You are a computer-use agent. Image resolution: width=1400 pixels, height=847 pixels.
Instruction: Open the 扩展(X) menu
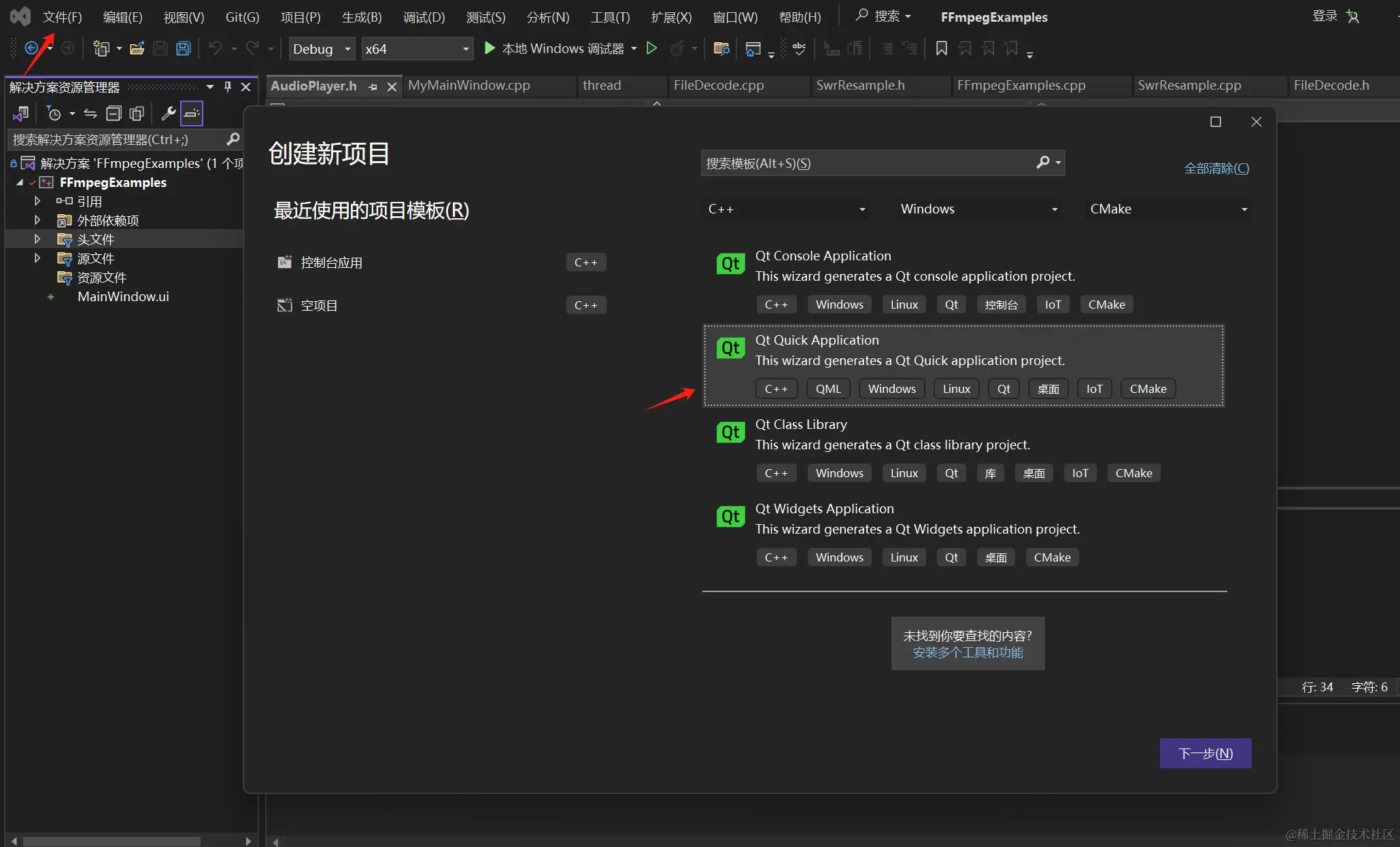tap(671, 17)
